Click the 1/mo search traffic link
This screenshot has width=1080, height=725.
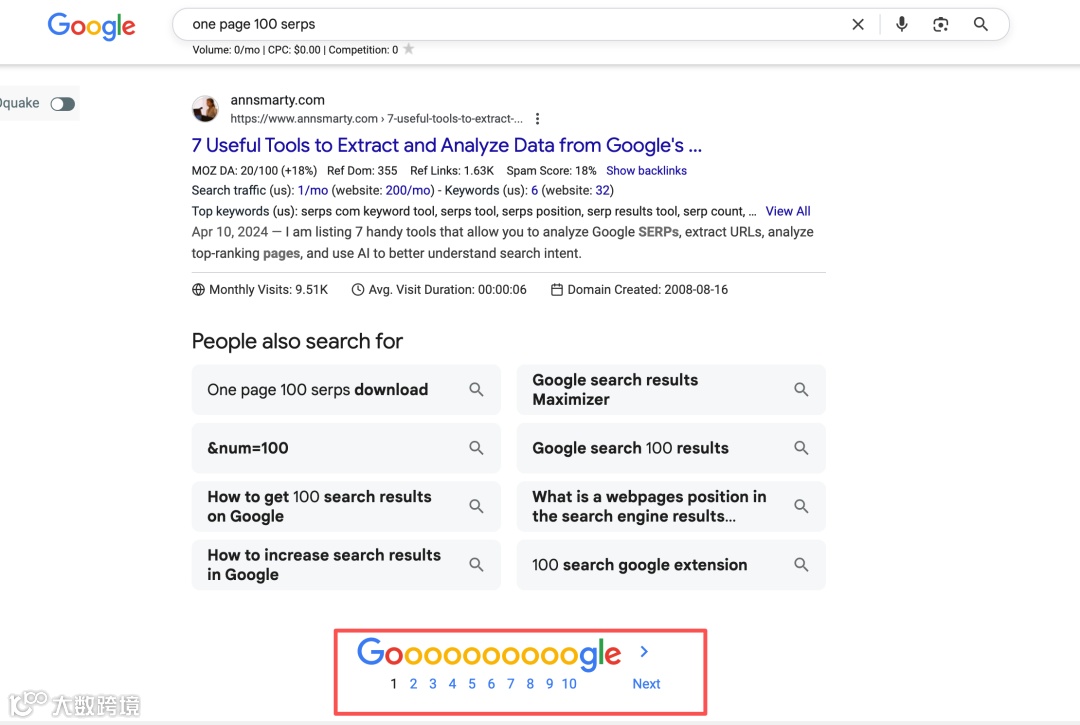(x=313, y=191)
